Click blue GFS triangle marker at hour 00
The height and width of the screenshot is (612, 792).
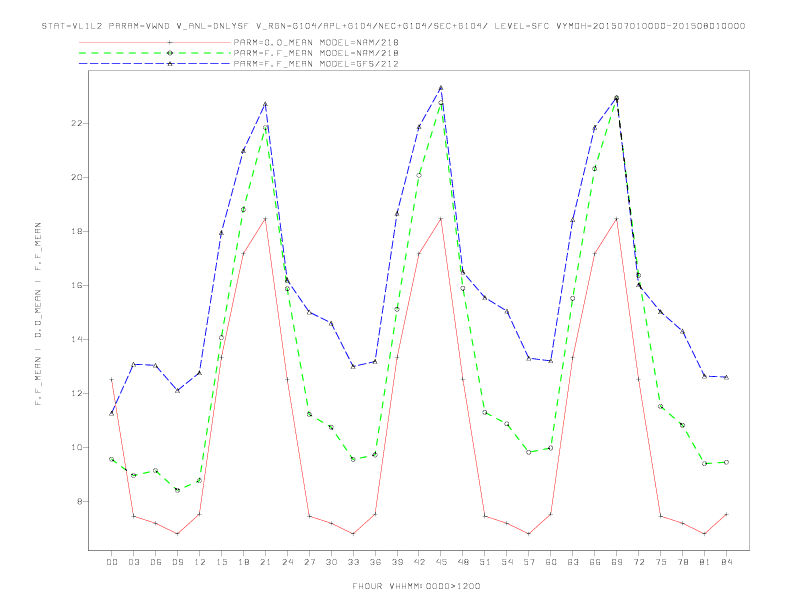click(112, 414)
